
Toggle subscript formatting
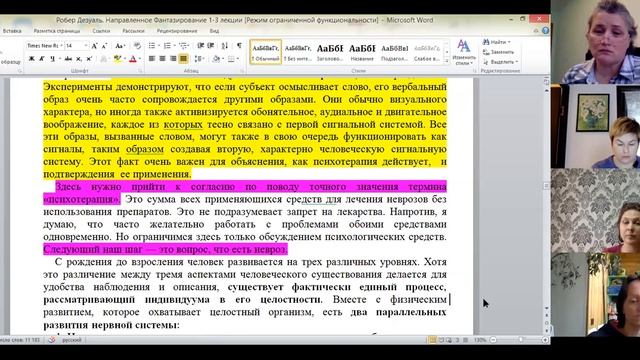[x=79, y=59]
